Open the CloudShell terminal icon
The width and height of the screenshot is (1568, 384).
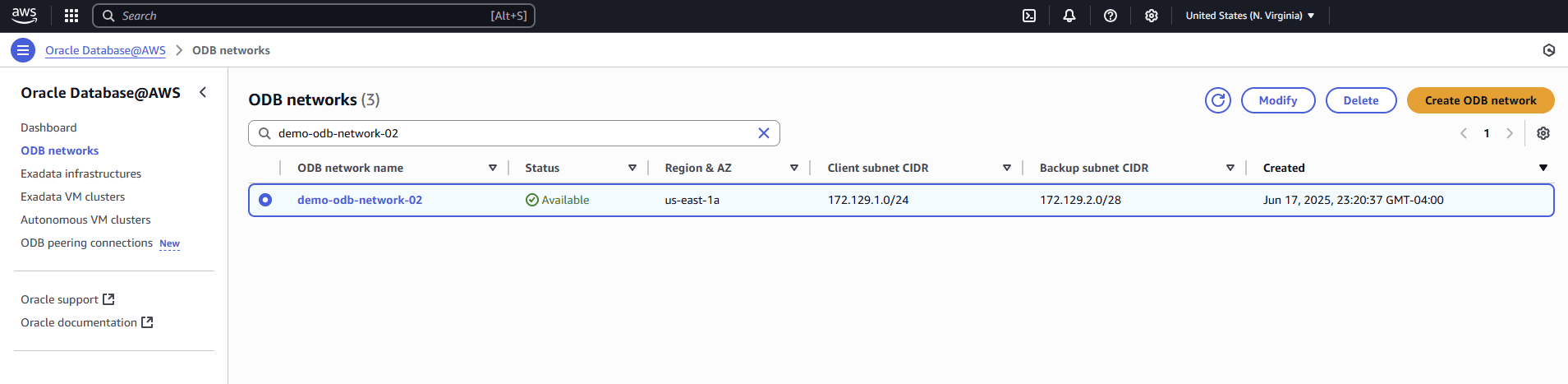click(x=1029, y=16)
